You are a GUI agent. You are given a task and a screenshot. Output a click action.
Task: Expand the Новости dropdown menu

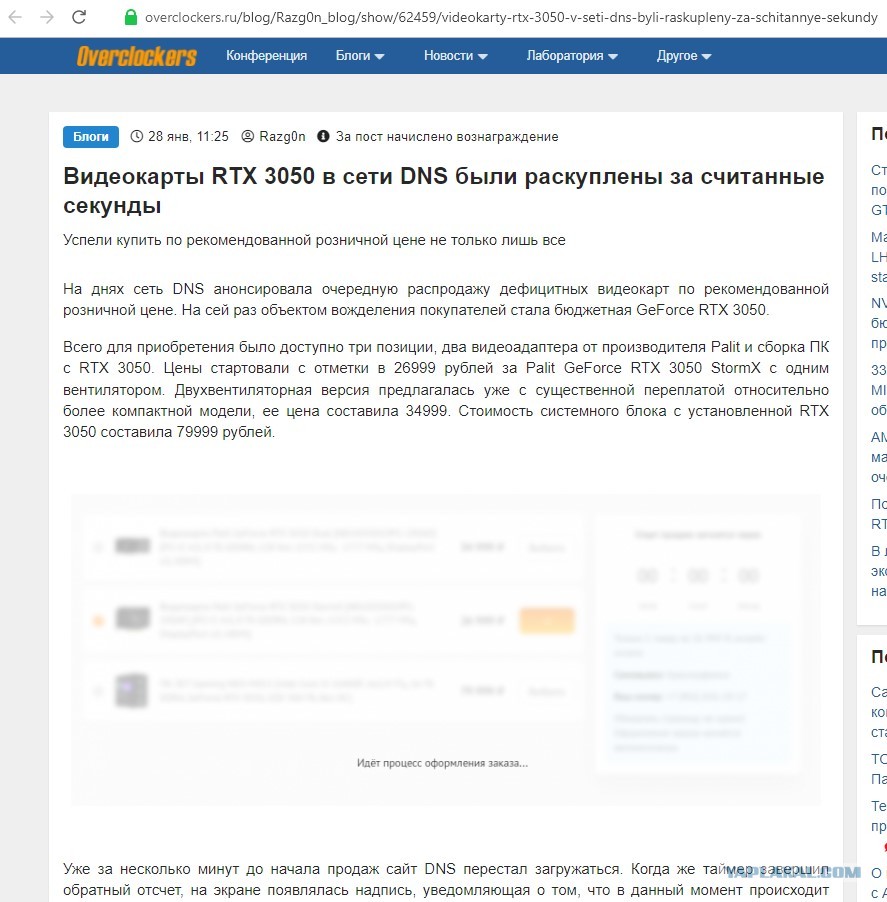point(456,56)
